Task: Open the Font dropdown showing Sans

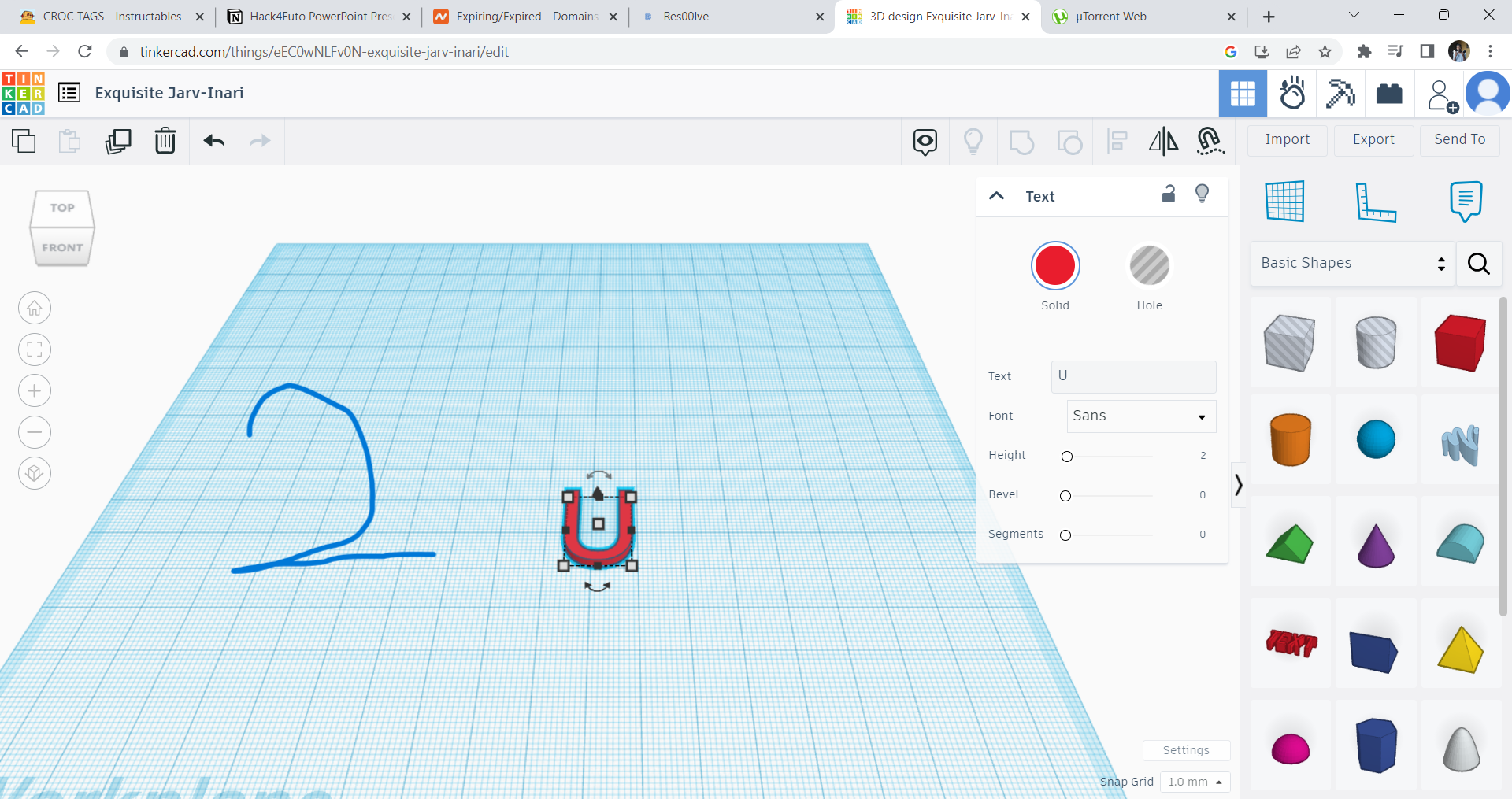Action: pyautogui.click(x=1141, y=416)
